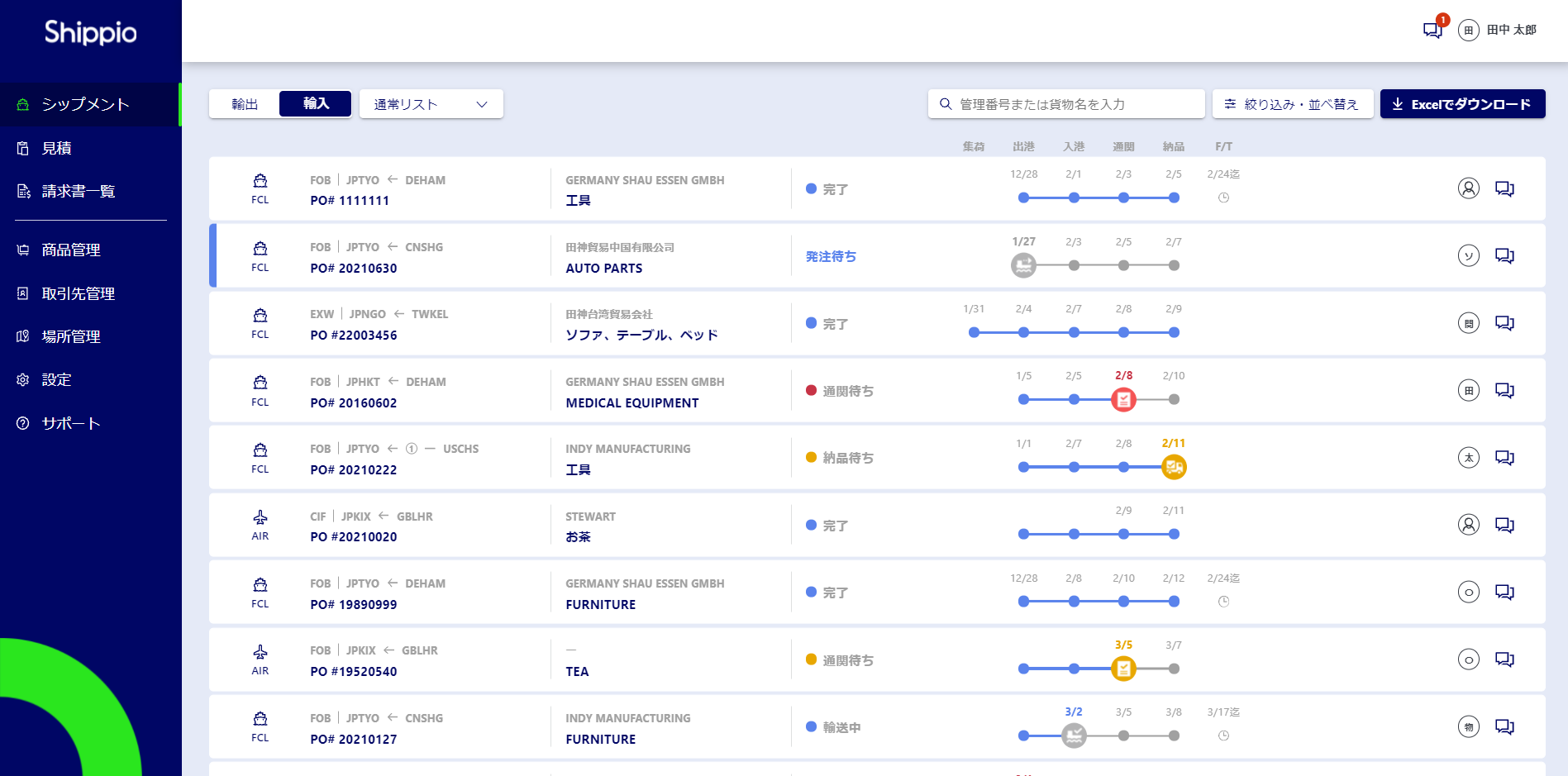Expand the 通常リスト dropdown

click(431, 104)
